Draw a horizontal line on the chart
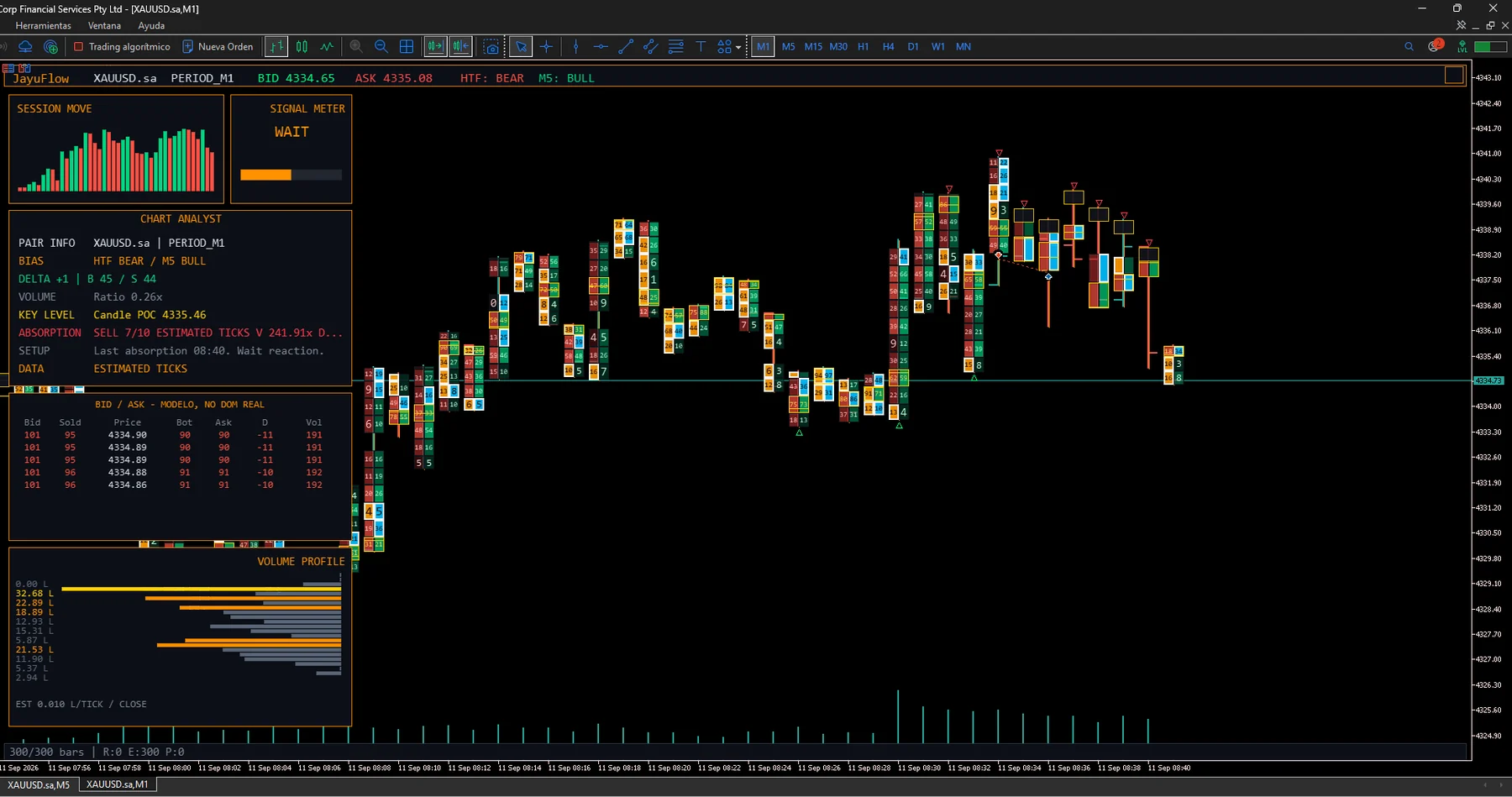 coord(601,47)
